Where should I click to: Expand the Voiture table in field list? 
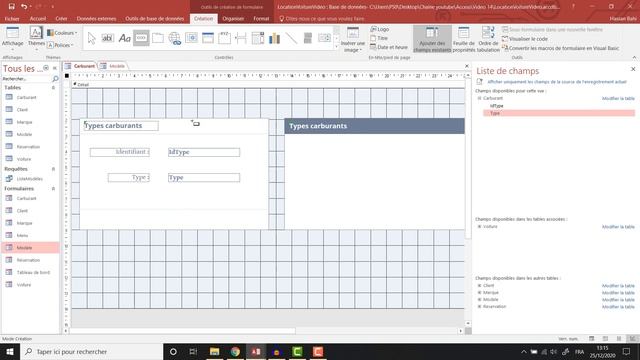[480, 226]
